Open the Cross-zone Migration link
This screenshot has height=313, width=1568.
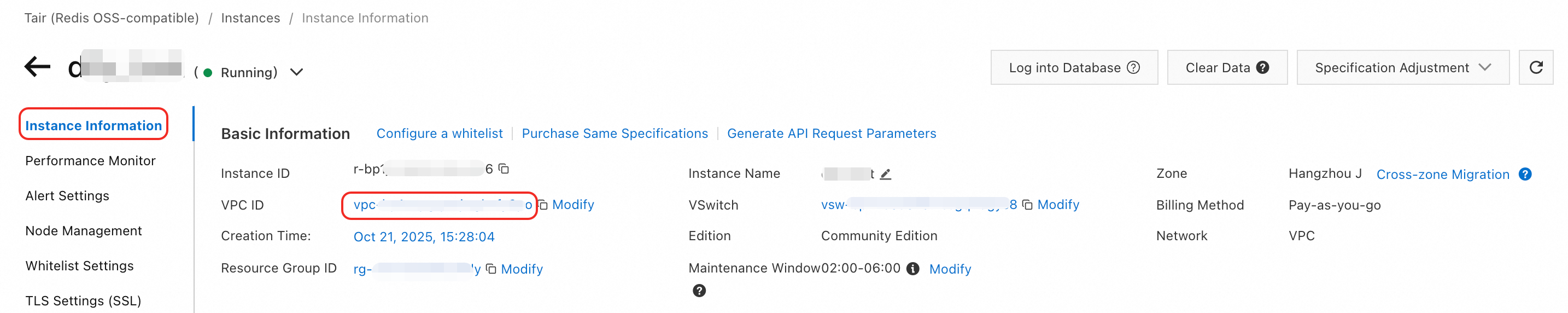[1442, 175]
